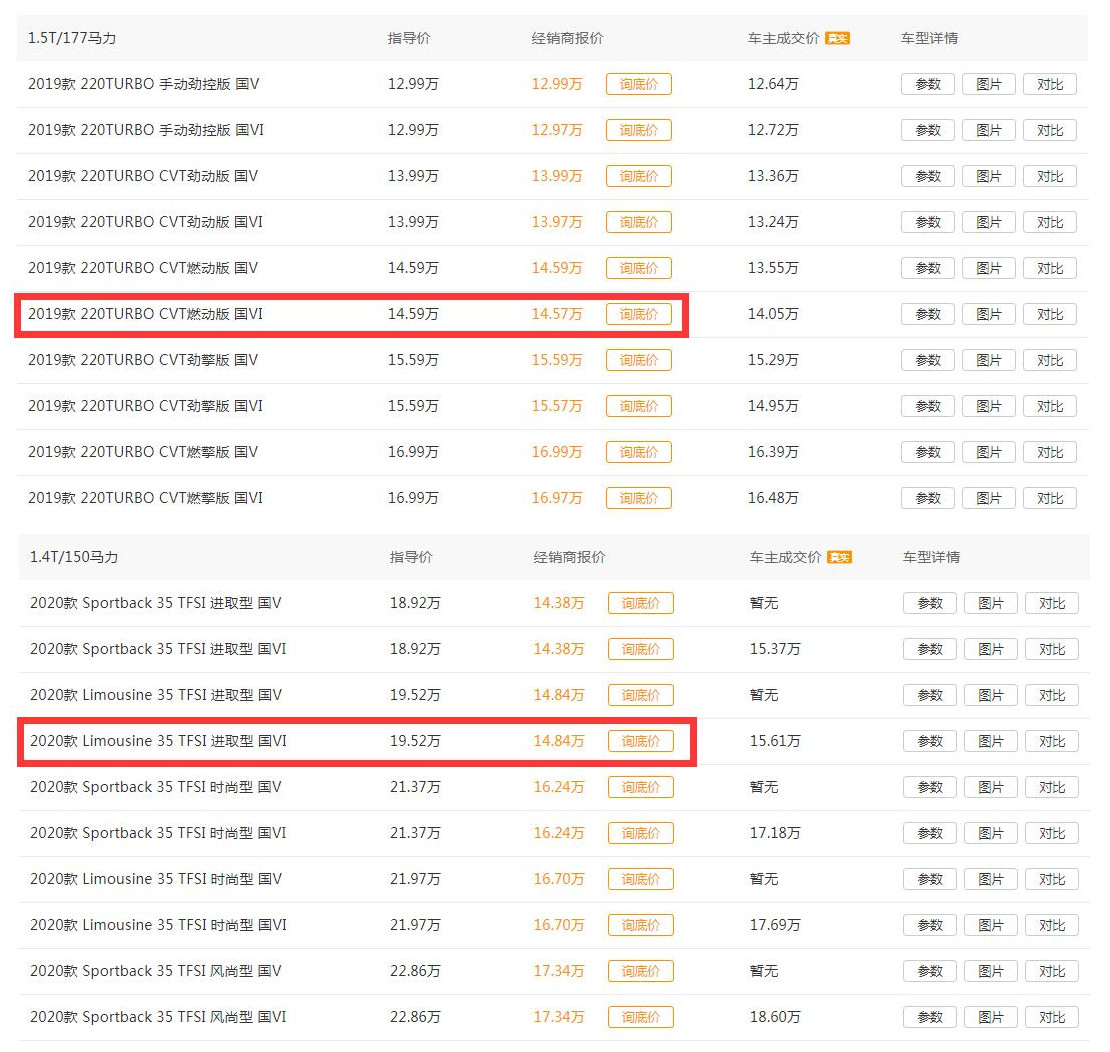Show 图片 for 220TURBO CVT燃擎版 国VI
Screen dimensions: 1110x1052
click(x=988, y=498)
